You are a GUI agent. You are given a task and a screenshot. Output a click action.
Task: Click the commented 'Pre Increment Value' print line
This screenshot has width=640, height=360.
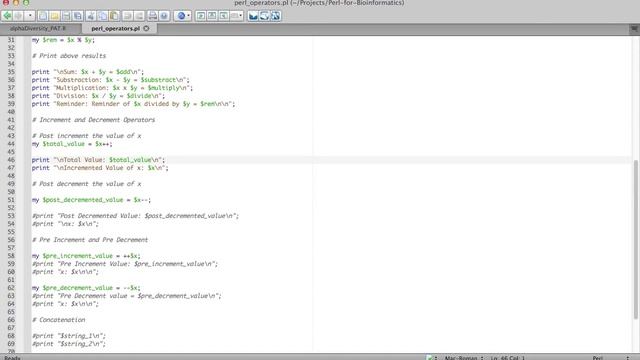125,264
